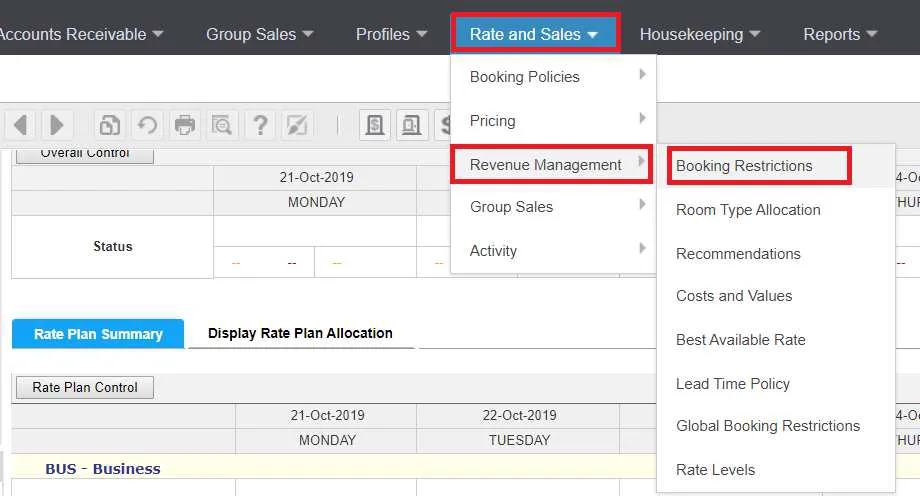Select Best Available Rate item
The image size is (920, 496).
click(x=776, y=340)
